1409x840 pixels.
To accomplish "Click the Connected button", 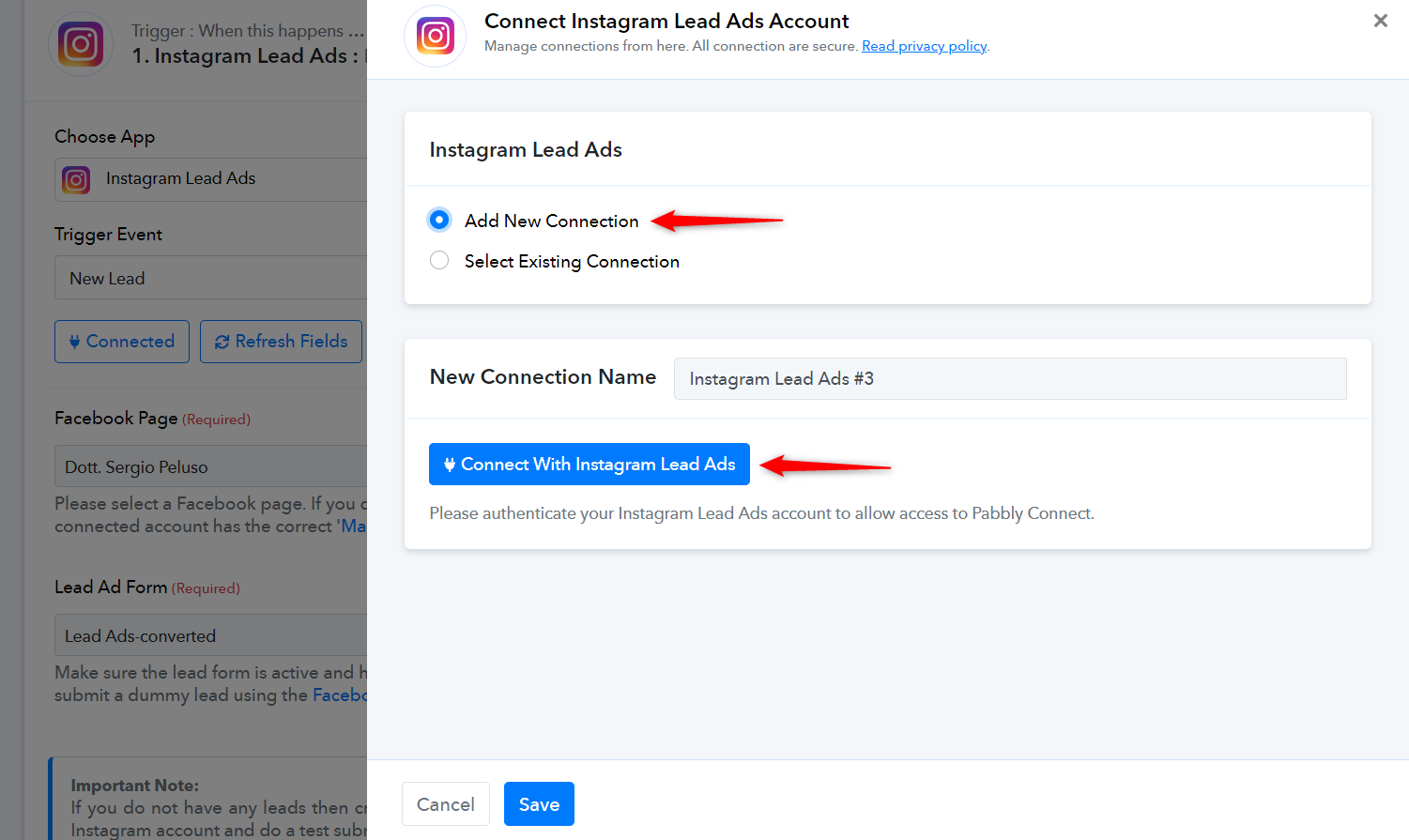I will pyautogui.click(x=122, y=342).
